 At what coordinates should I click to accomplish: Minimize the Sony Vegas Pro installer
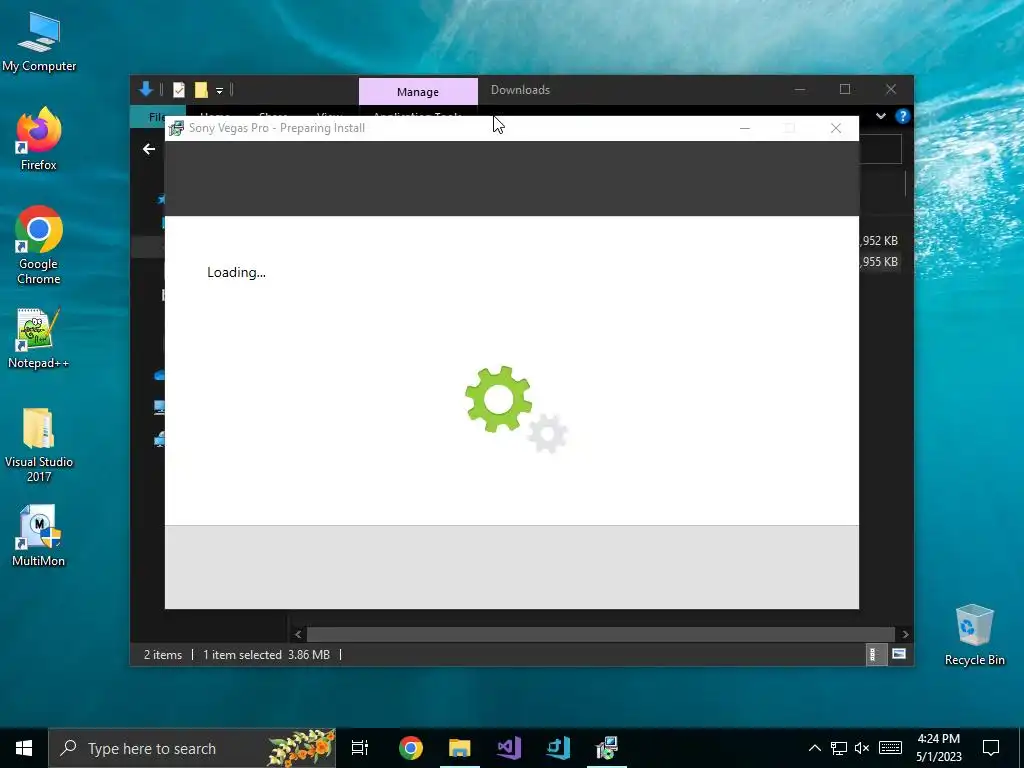744,128
